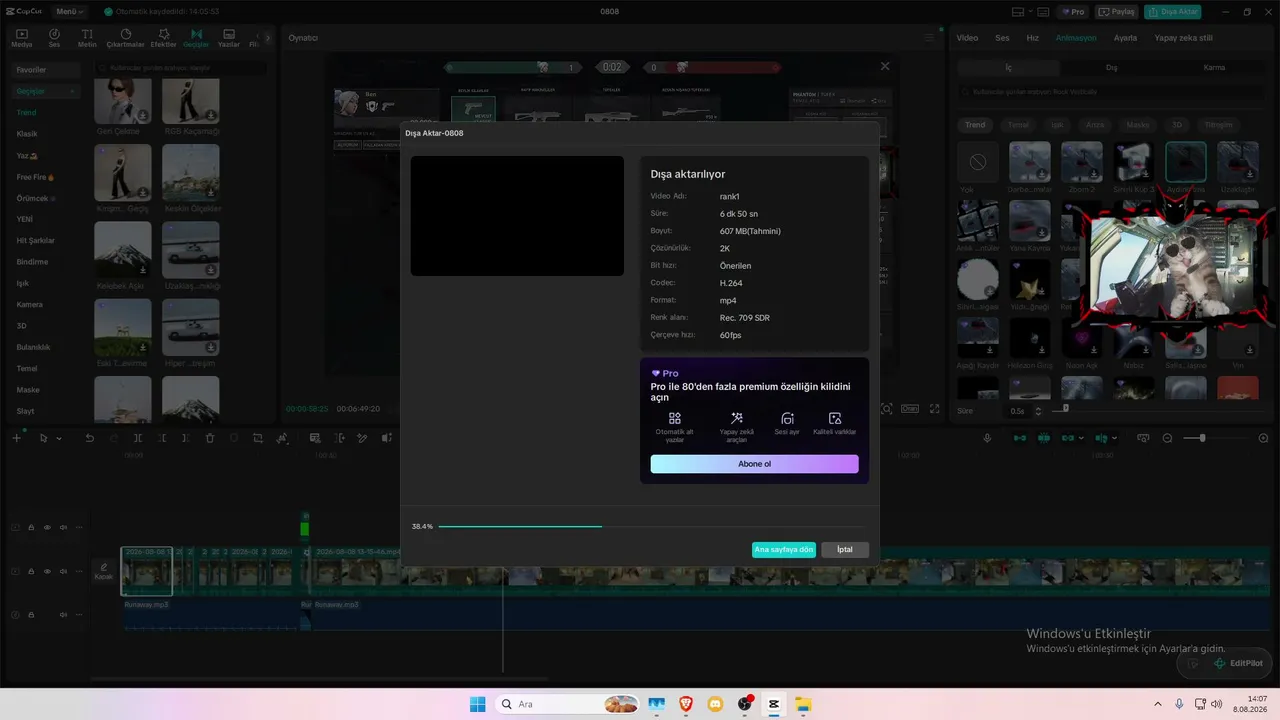Image resolution: width=1280 pixels, height=720 pixels.
Task: Click Ana sayfaya dön button
Action: (x=784, y=550)
